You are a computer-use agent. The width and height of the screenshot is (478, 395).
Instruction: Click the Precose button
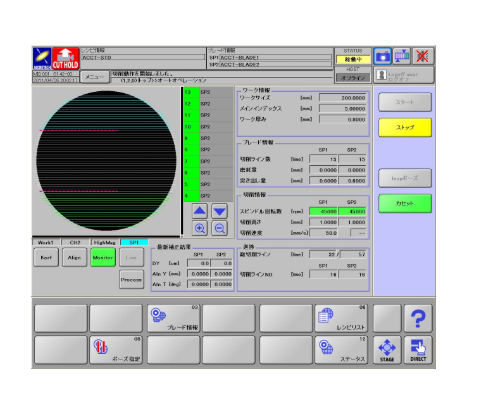click(131, 280)
